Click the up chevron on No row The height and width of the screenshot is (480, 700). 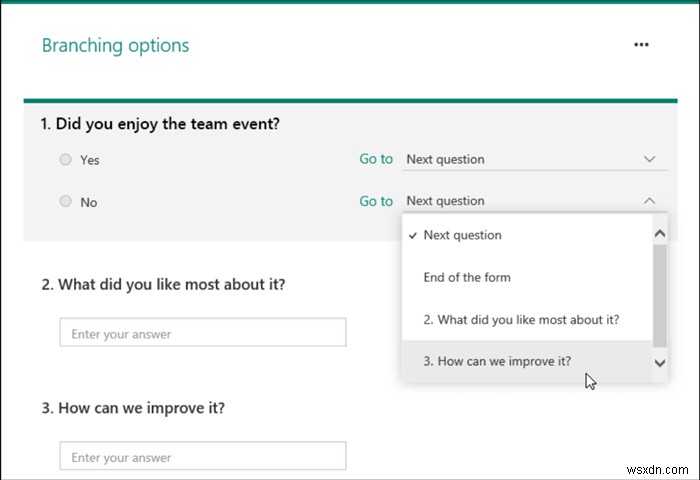tap(650, 201)
